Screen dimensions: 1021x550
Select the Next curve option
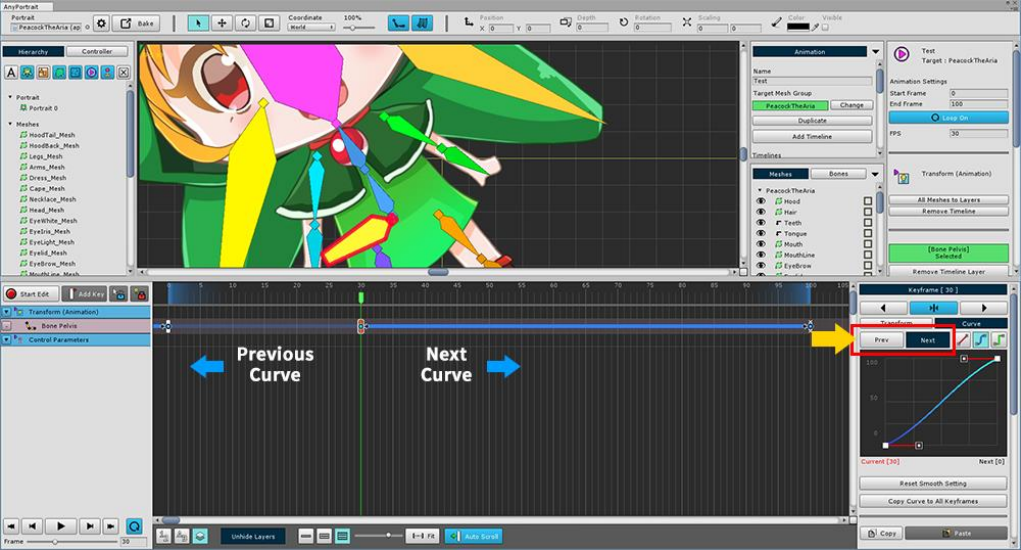927,340
